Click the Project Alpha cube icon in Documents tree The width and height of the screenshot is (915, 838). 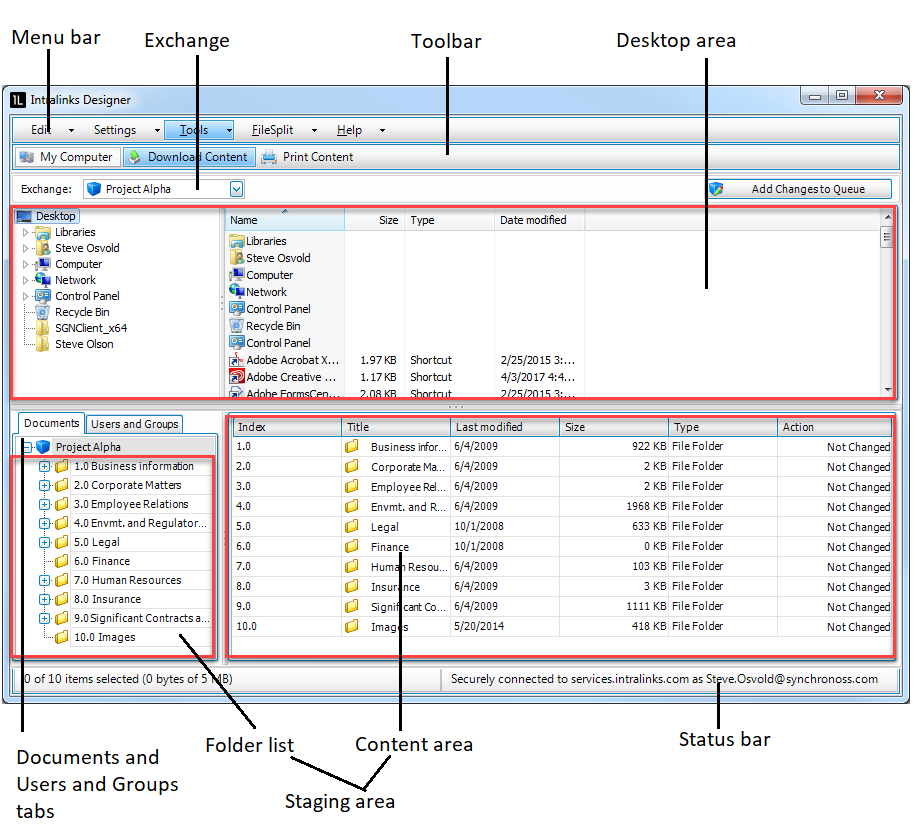(x=43, y=447)
